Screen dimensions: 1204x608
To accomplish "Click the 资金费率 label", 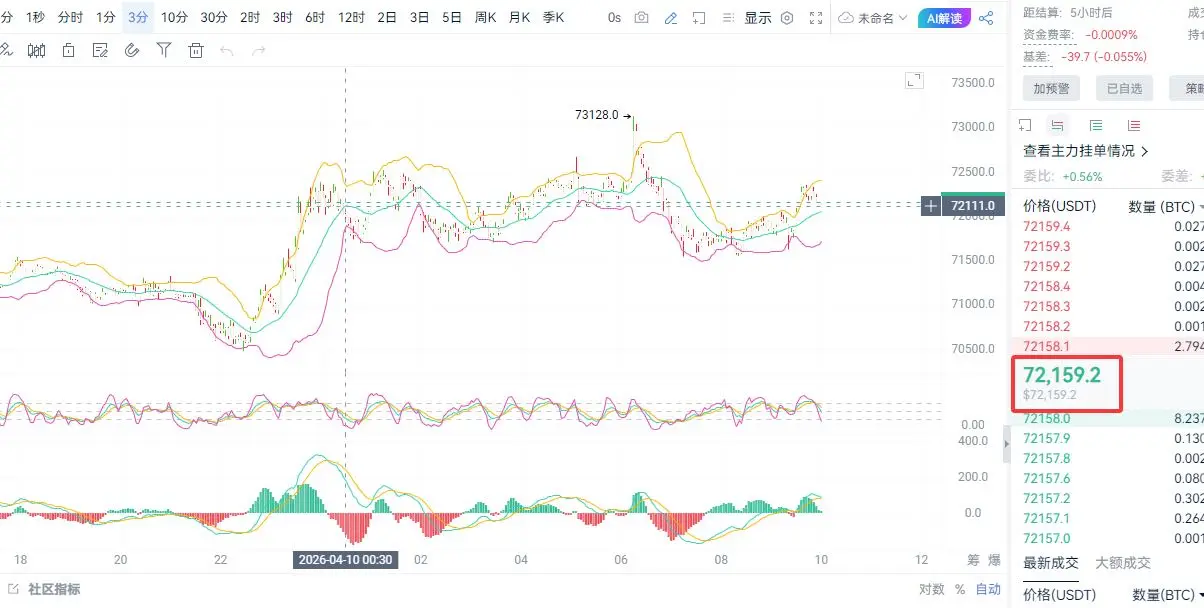I will pos(1048,34).
